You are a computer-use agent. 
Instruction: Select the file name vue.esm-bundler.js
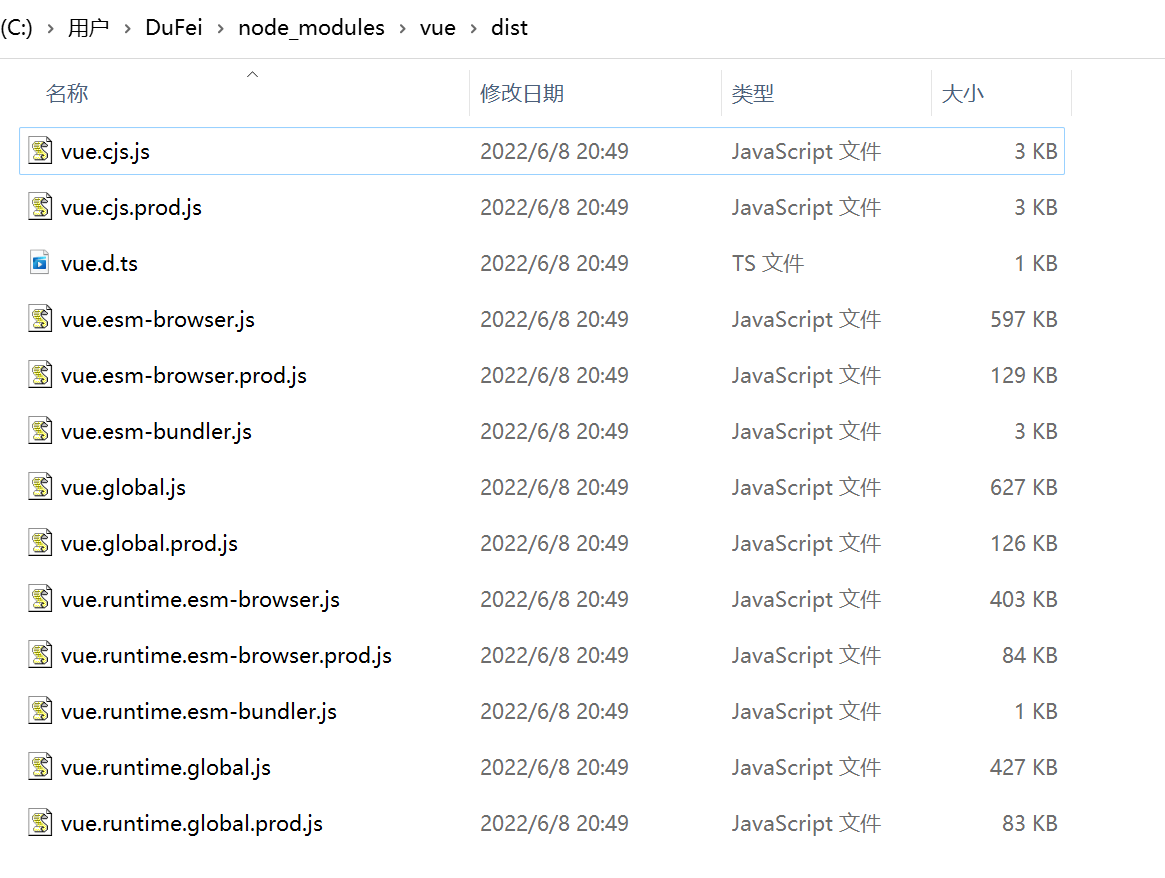click(x=156, y=432)
